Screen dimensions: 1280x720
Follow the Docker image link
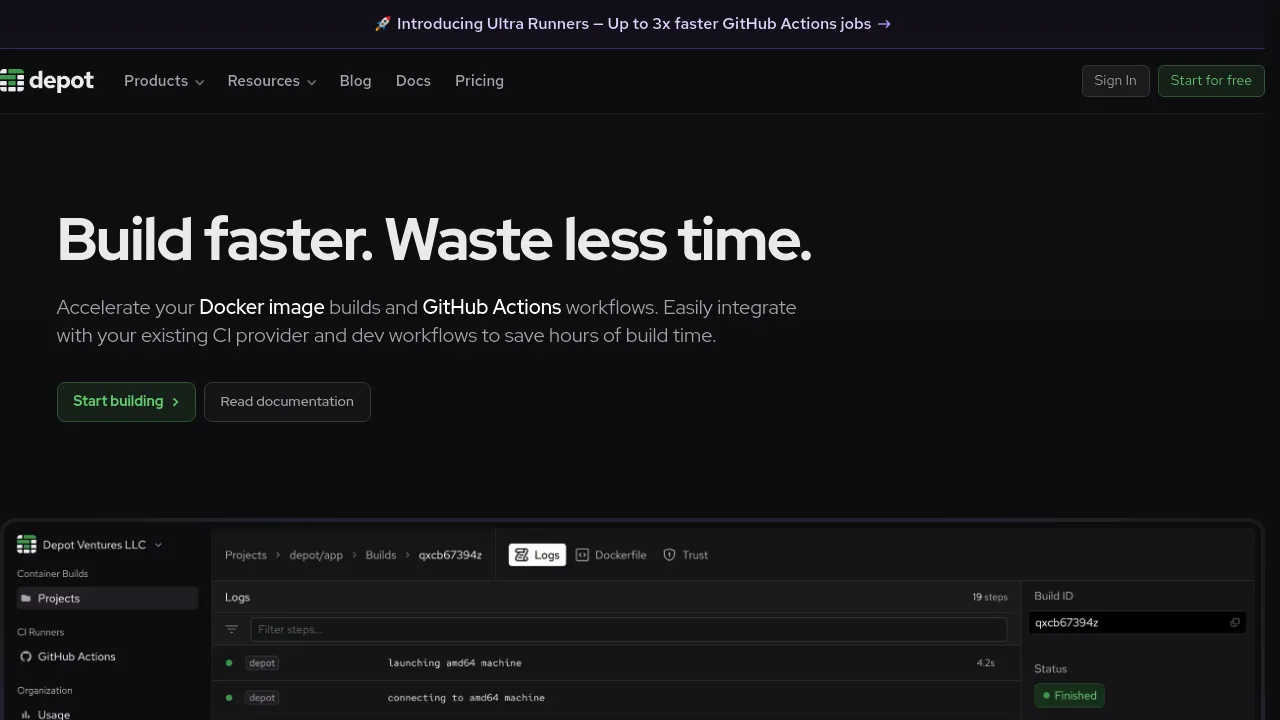pyautogui.click(x=262, y=308)
